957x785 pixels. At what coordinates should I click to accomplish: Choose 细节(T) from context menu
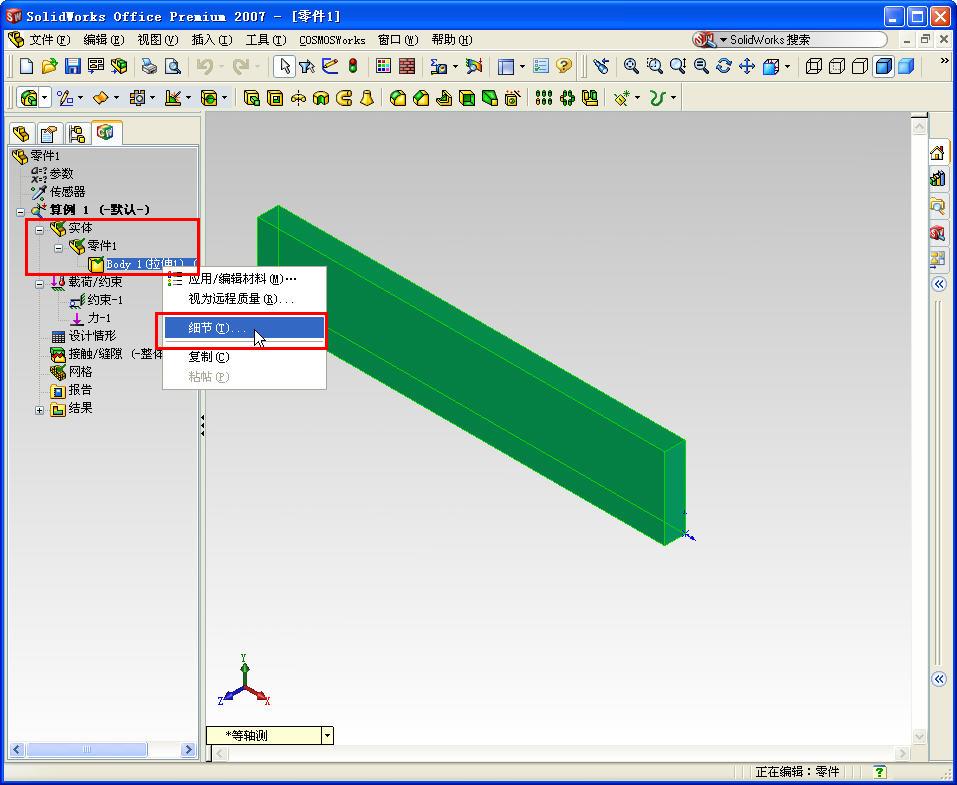(244, 328)
